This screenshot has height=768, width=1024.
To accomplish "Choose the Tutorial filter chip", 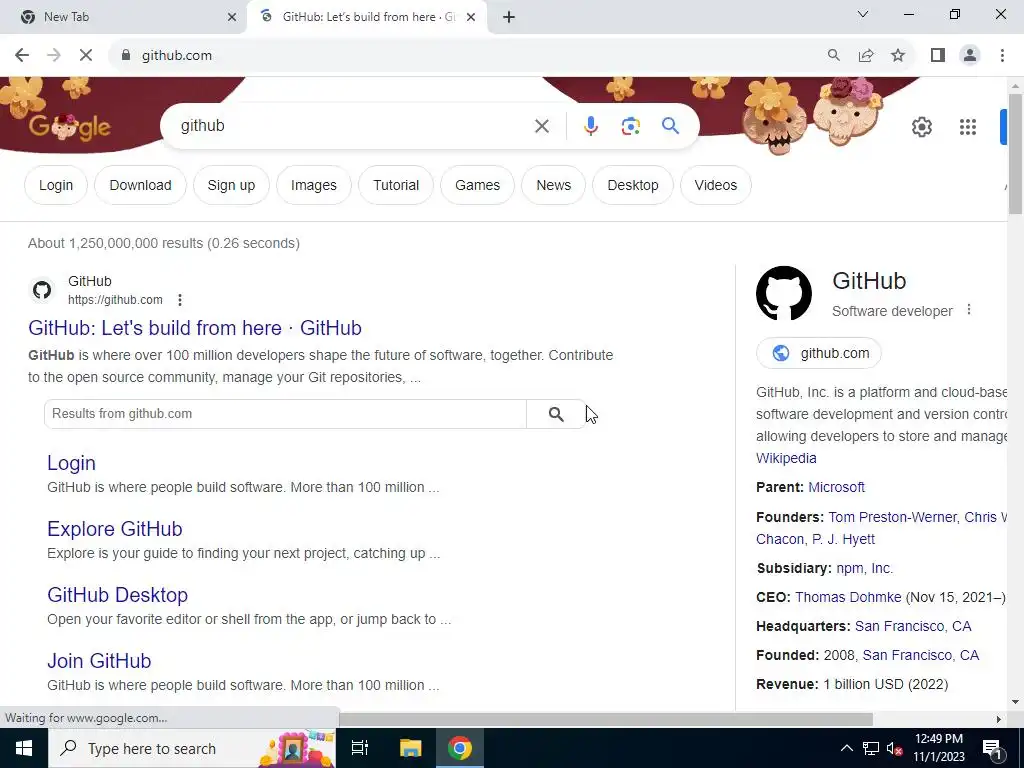I will click(396, 185).
